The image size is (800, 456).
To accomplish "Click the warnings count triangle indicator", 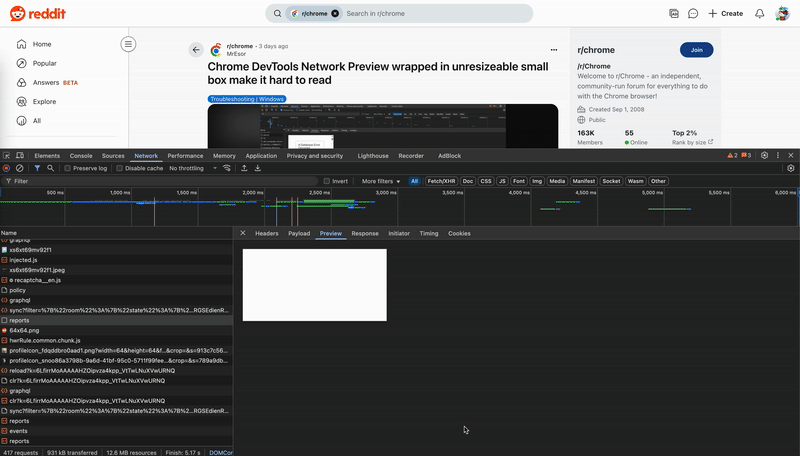I will (x=732, y=156).
